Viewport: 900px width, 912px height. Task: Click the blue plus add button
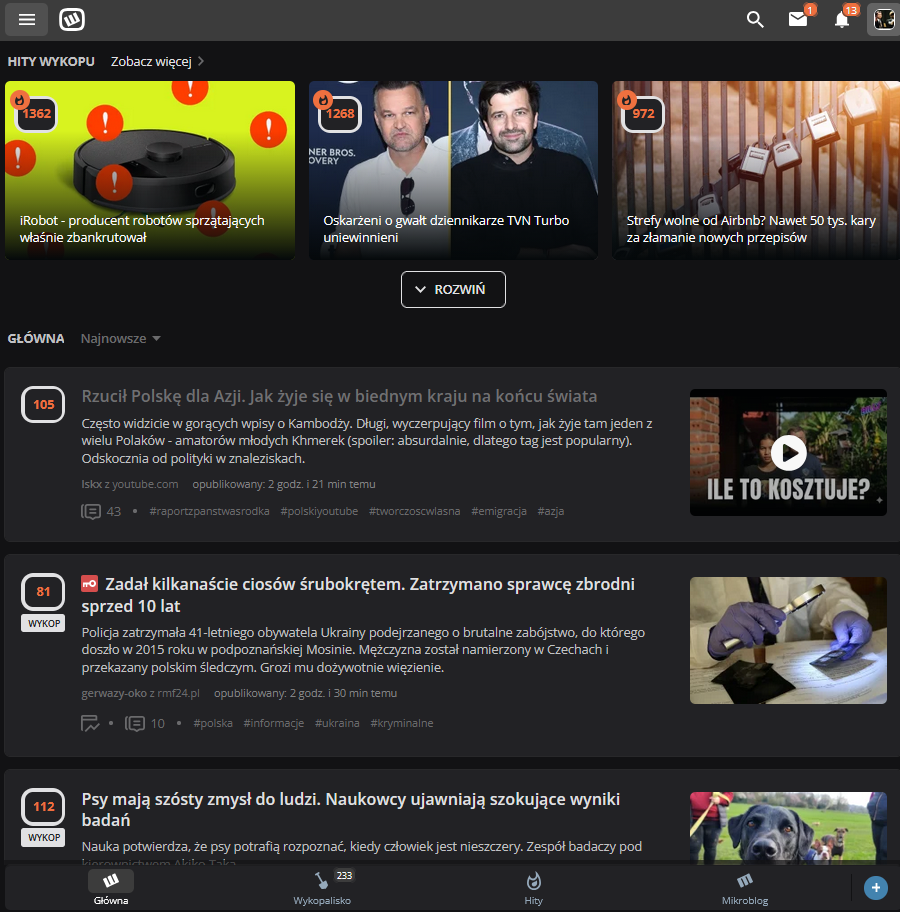[x=875, y=887]
